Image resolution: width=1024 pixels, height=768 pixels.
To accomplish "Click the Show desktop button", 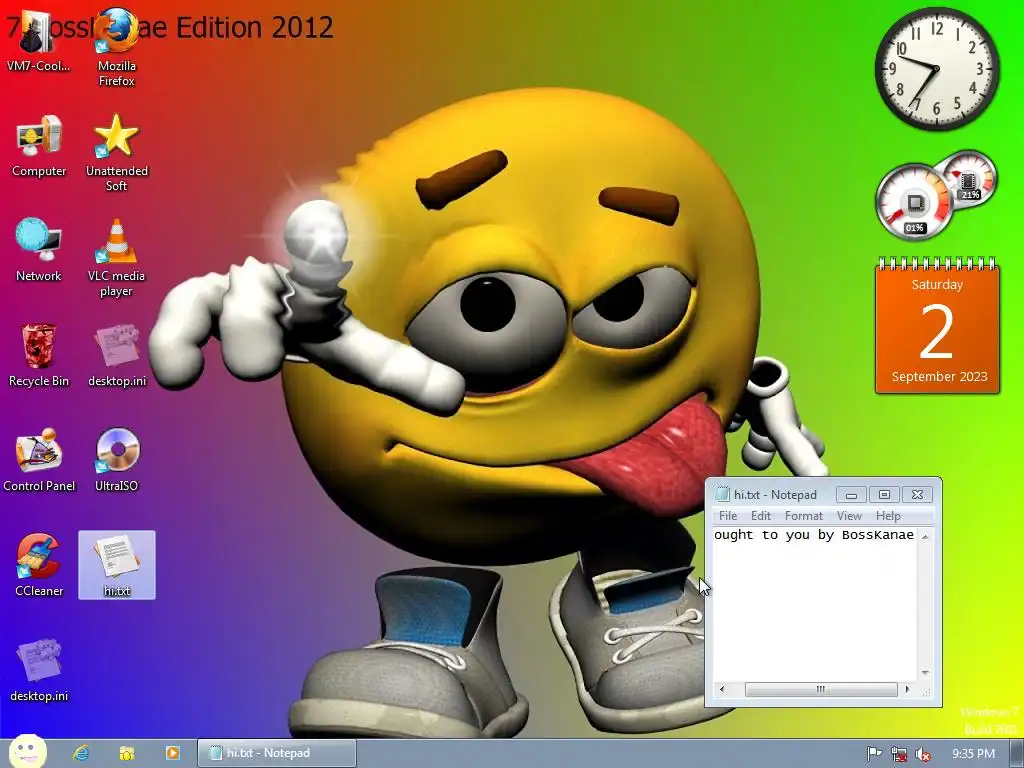I will click(x=1017, y=753).
